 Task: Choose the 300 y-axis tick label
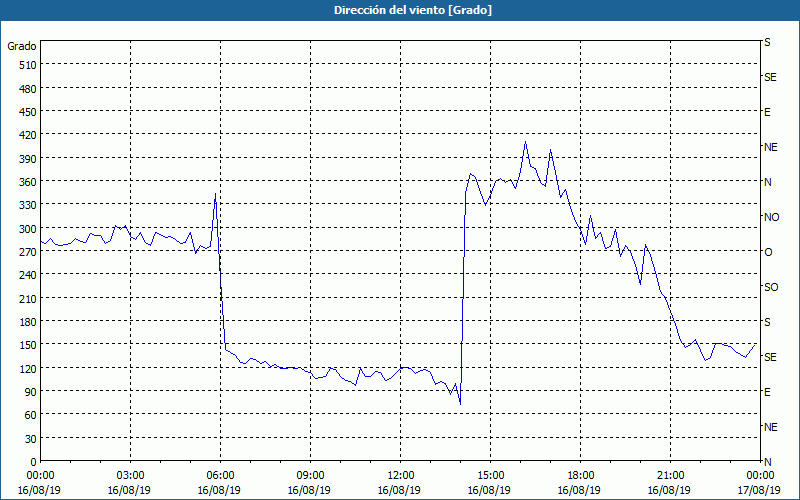click(x=29, y=229)
